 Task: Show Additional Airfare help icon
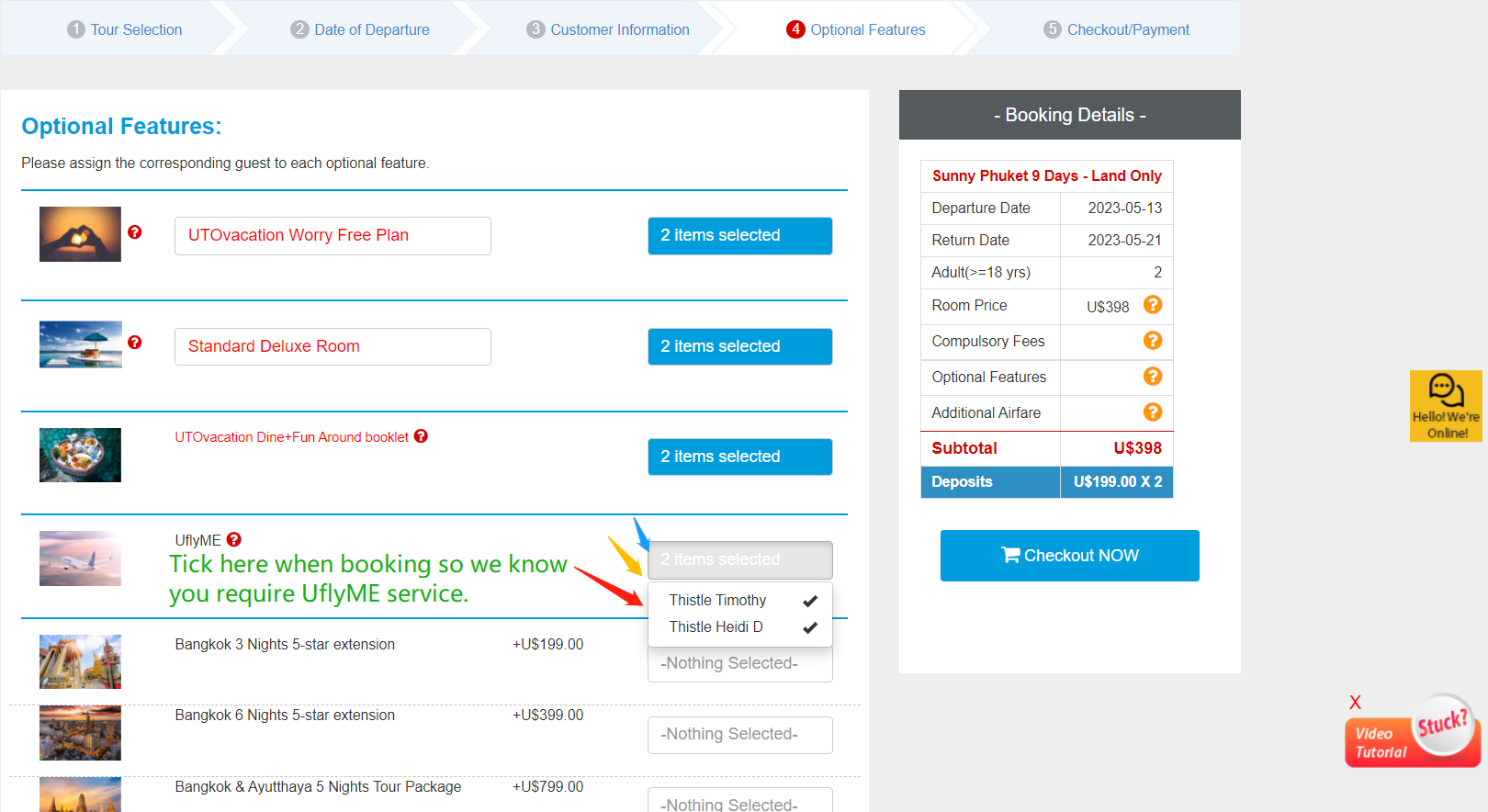1153,412
